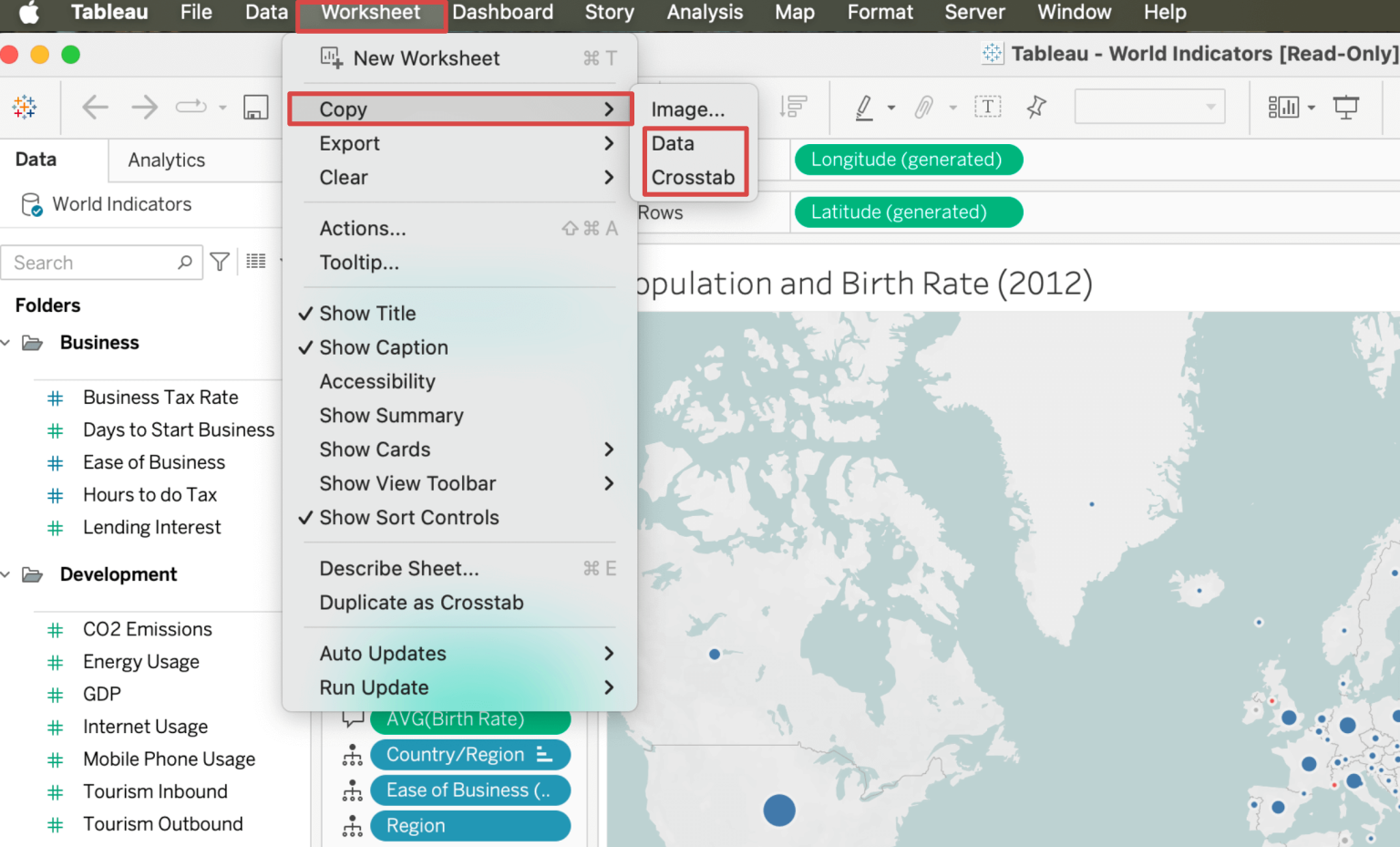Select the Highlight pen tool

coord(866,107)
